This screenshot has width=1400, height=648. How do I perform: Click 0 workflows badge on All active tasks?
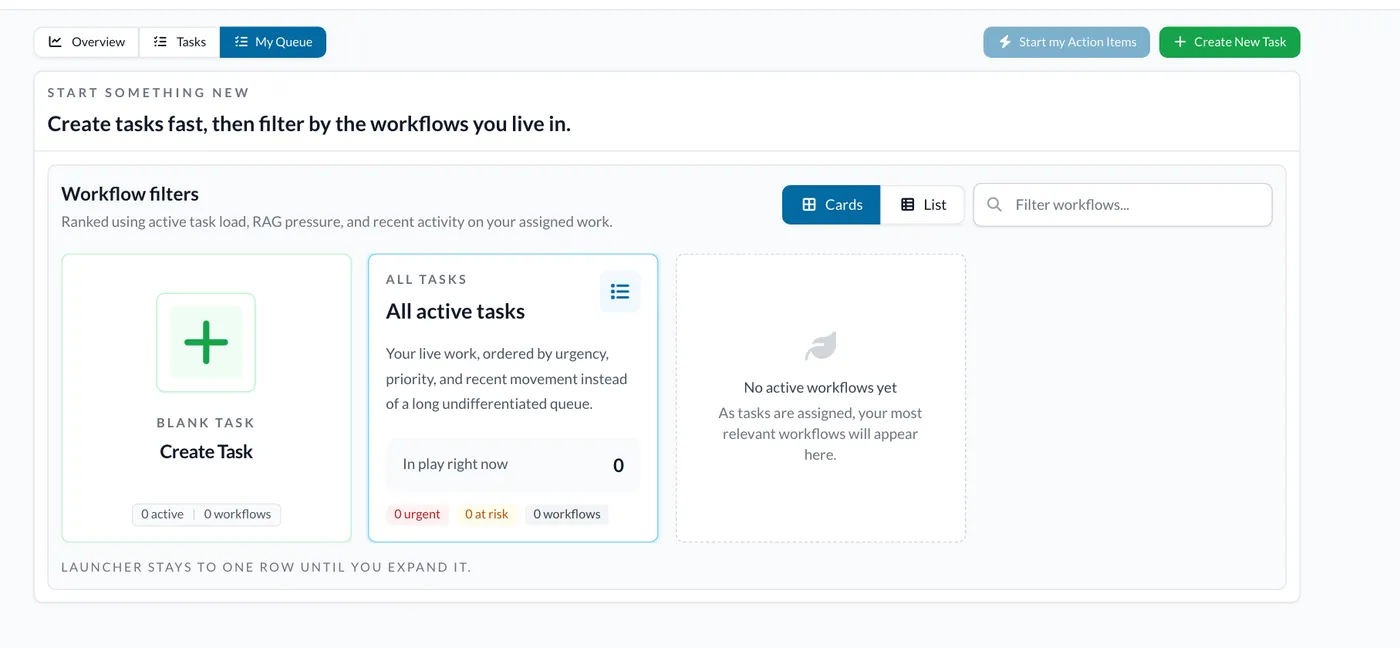[567, 514]
